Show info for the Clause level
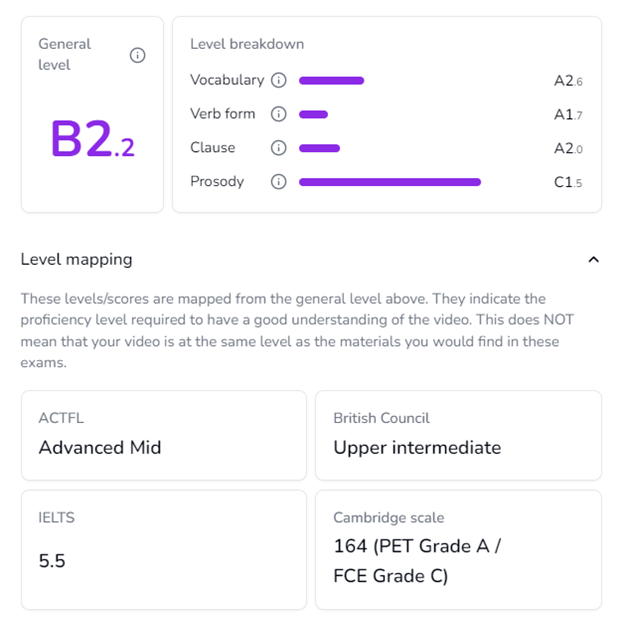Viewport: 624px width, 619px height. (279, 148)
